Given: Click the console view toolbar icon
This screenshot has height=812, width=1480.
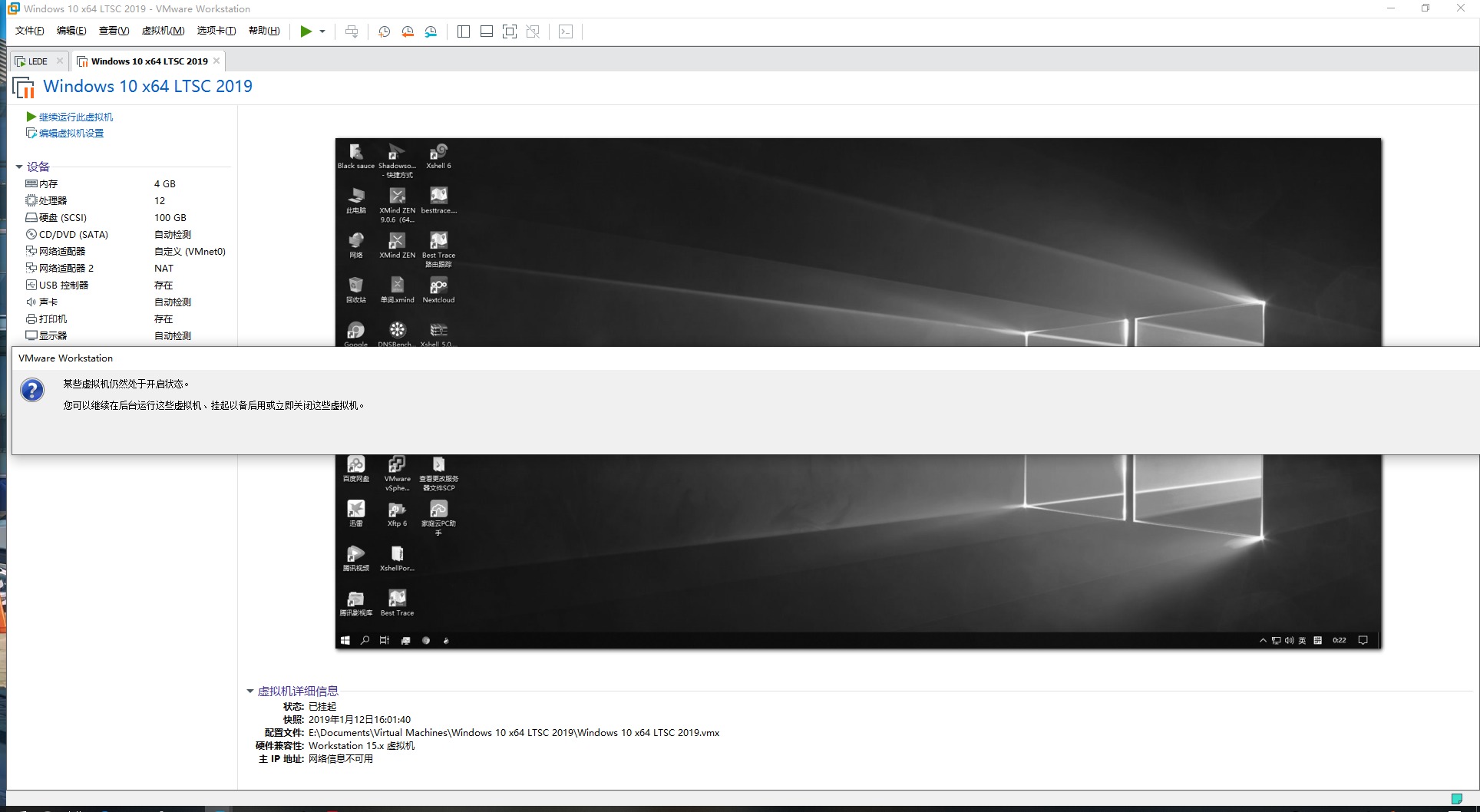Looking at the screenshot, I should pos(566,31).
